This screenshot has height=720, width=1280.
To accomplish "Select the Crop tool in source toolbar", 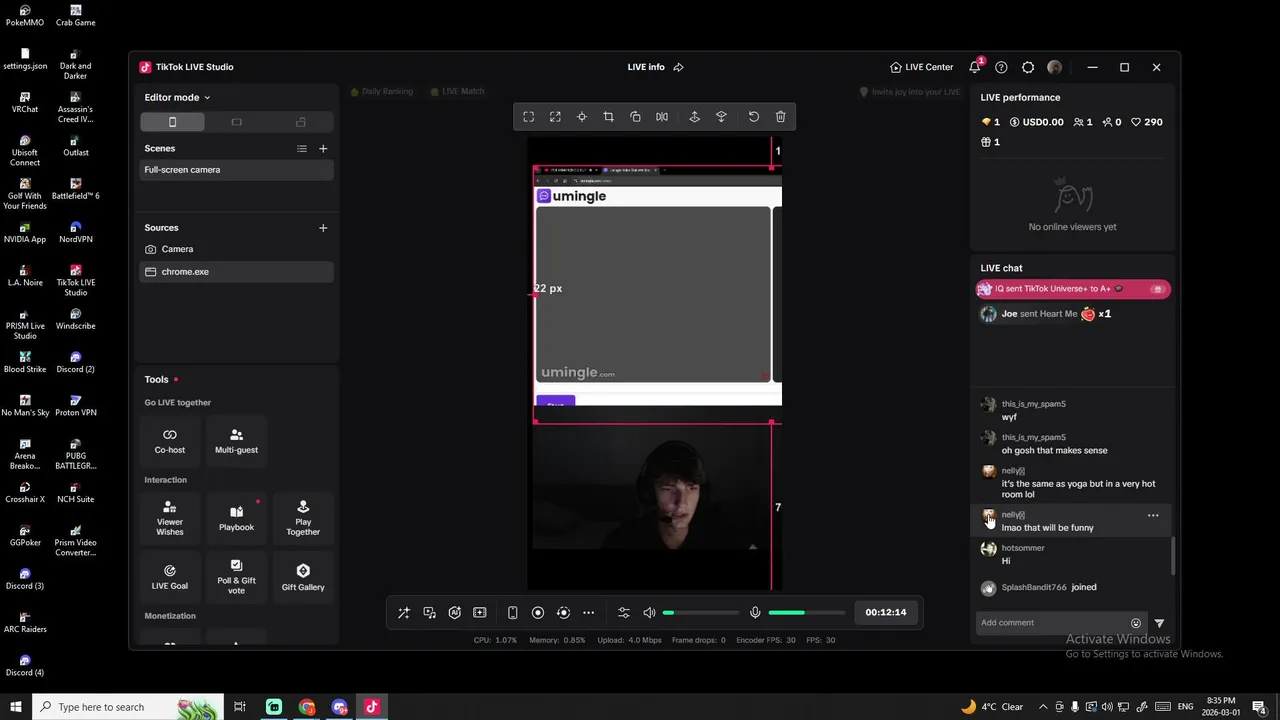I will tap(608, 117).
